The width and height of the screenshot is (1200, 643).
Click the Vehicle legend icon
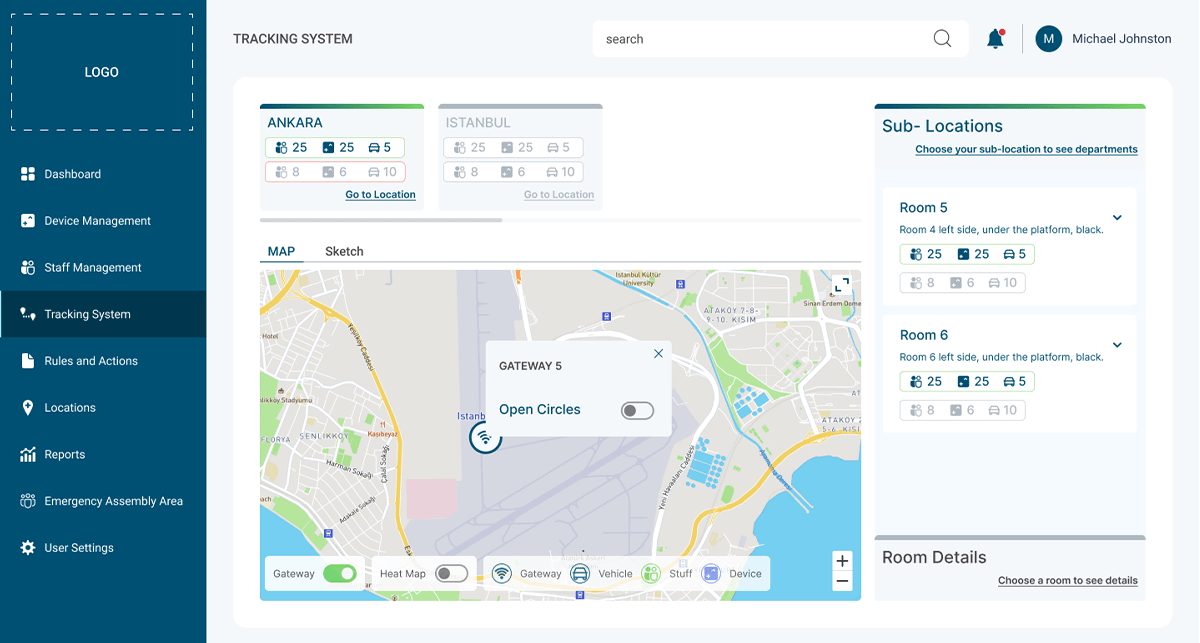click(x=580, y=574)
